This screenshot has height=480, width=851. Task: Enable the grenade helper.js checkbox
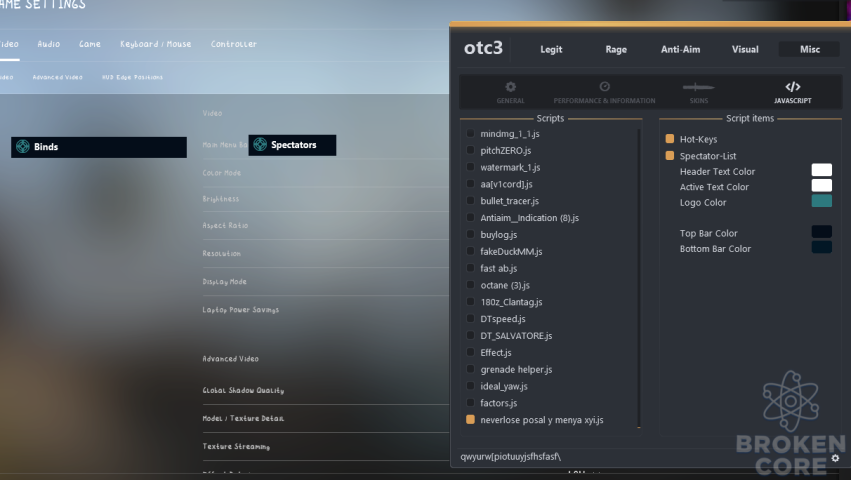470,369
